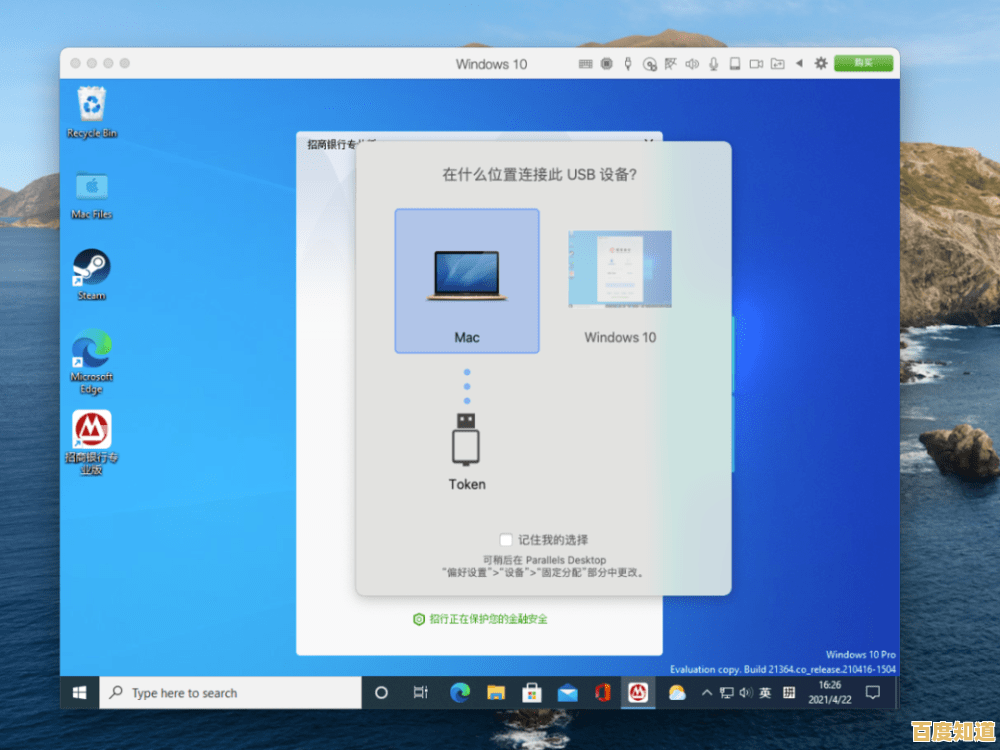Open Steam from the desktop

[x=91, y=270]
